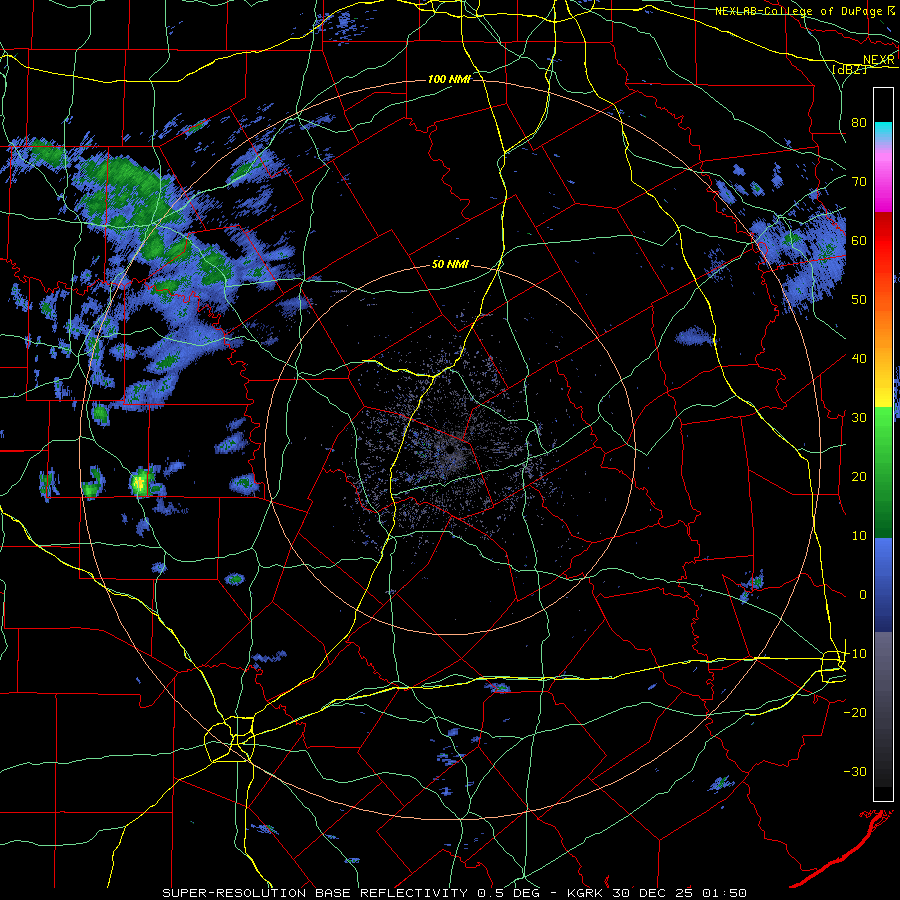
Task: Click the NEXR text near the legend
Action: [x=879, y=60]
